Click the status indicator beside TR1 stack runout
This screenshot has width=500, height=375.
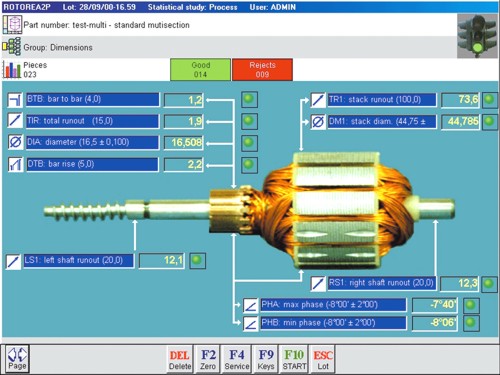coord(489,100)
